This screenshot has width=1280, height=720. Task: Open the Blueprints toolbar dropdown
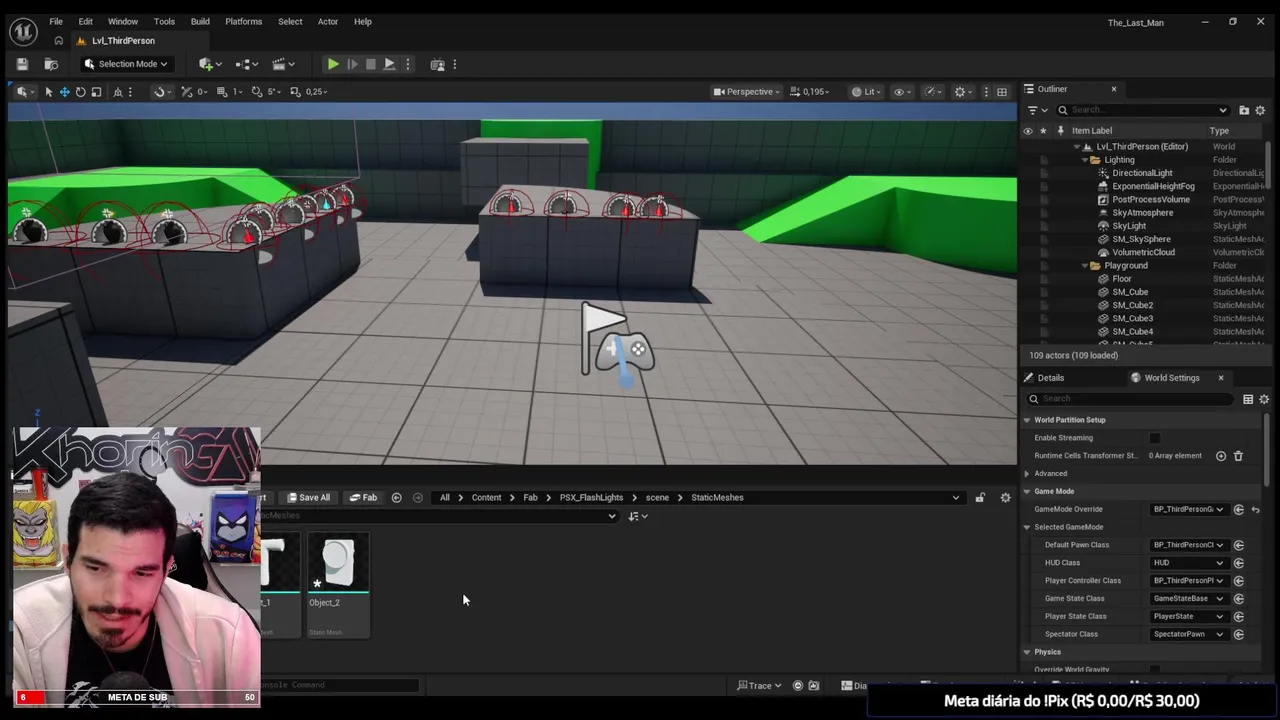pyautogui.click(x=246, y=64)
